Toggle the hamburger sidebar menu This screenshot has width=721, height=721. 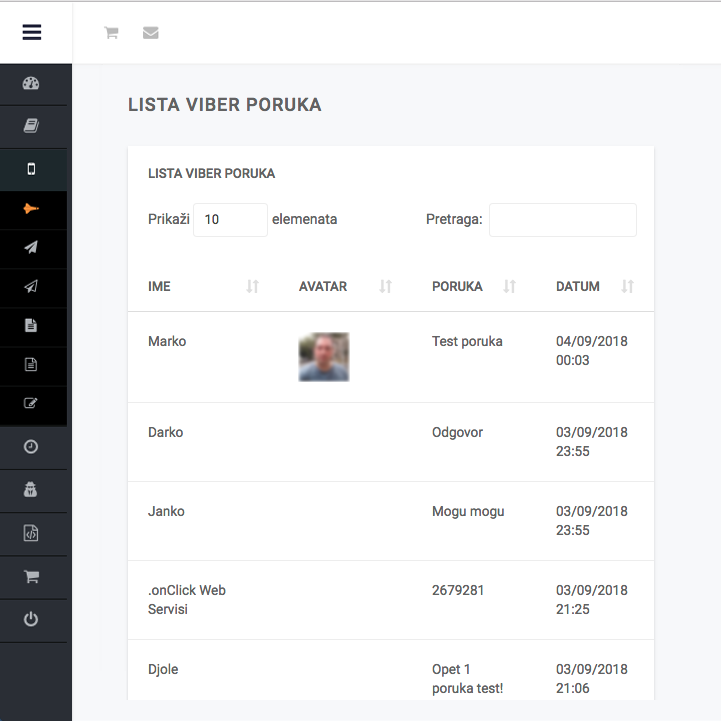pos(32,32)
